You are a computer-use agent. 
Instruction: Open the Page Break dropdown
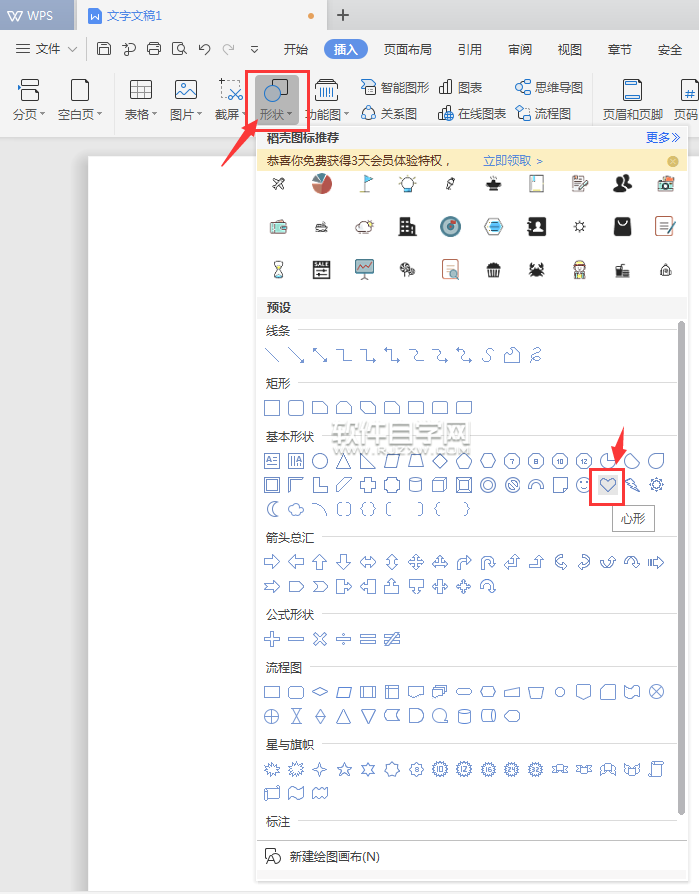pos(29,100)
